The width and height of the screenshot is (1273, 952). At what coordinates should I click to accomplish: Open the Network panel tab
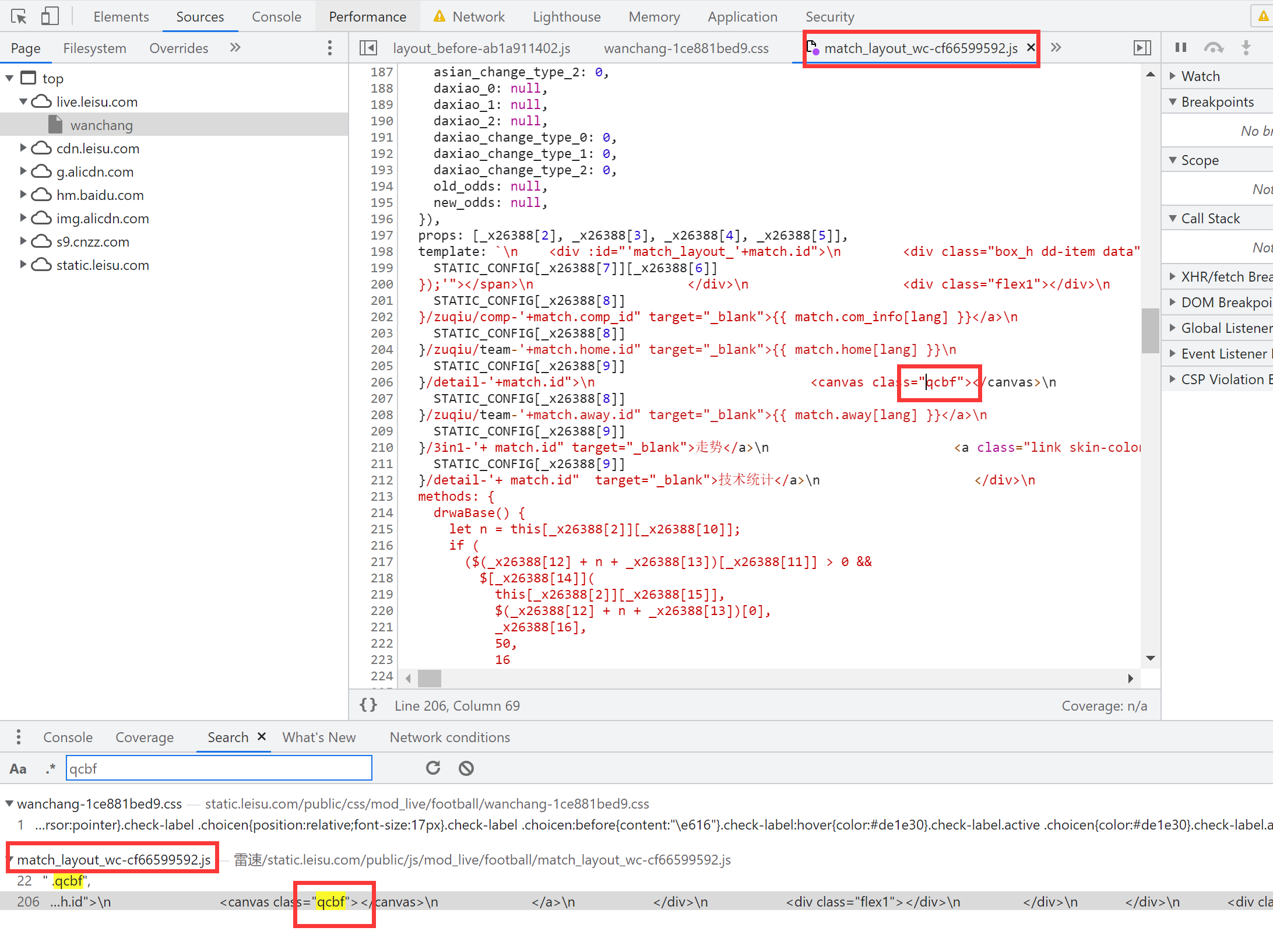click(469, 17)
